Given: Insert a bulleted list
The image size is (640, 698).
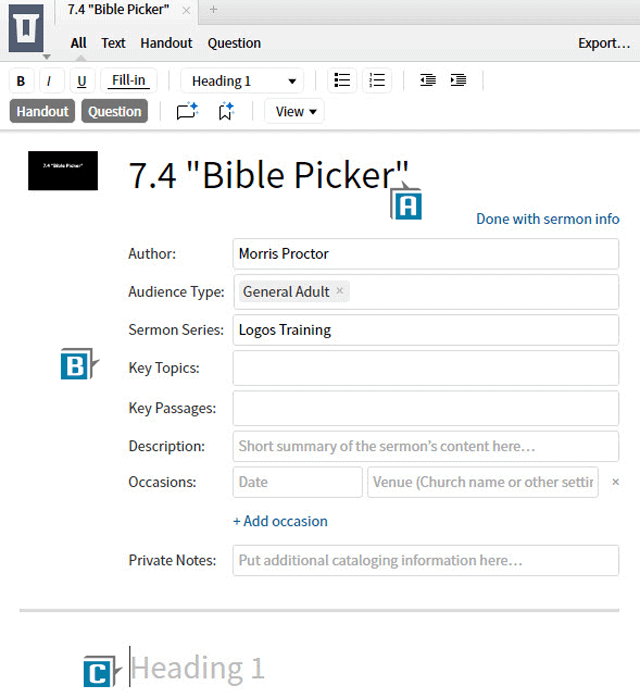Looking at the screenshot, I should tap(342, 81).
